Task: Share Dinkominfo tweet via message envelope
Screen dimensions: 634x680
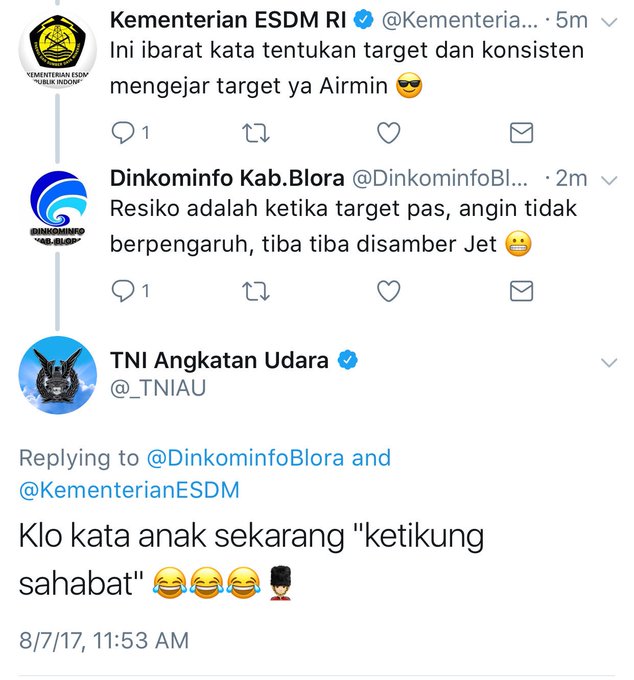Action: (521, 291)
